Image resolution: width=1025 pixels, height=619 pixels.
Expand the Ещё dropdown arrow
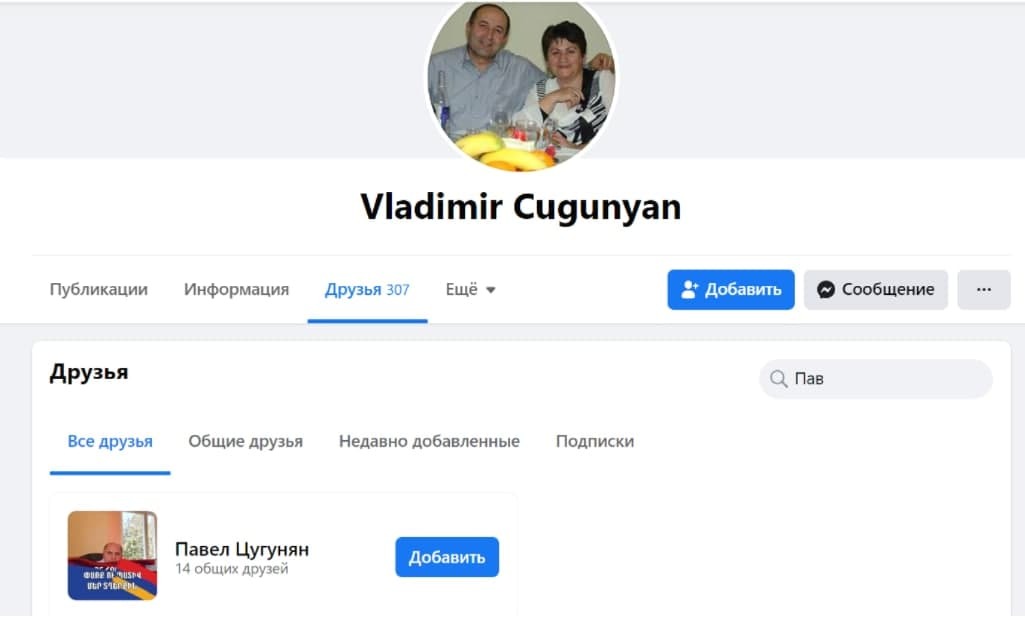(490, 290)
